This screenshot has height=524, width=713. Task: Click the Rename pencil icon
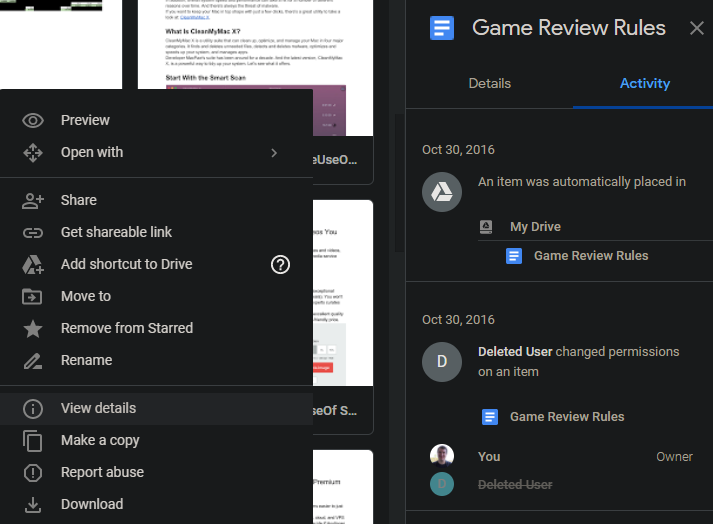pyautogui.click(x=33, y=360)
